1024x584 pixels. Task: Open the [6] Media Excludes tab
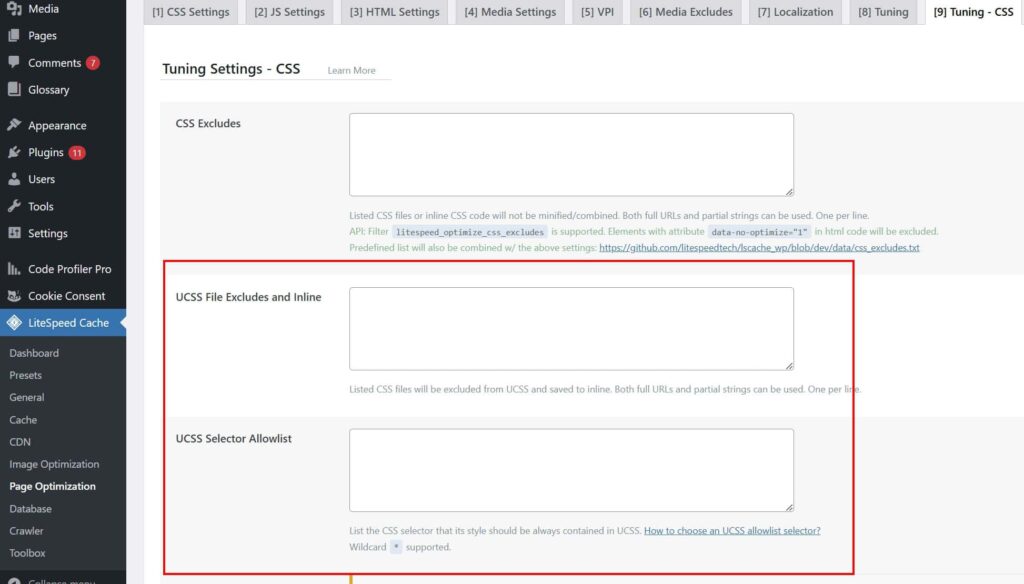point(685,12)
